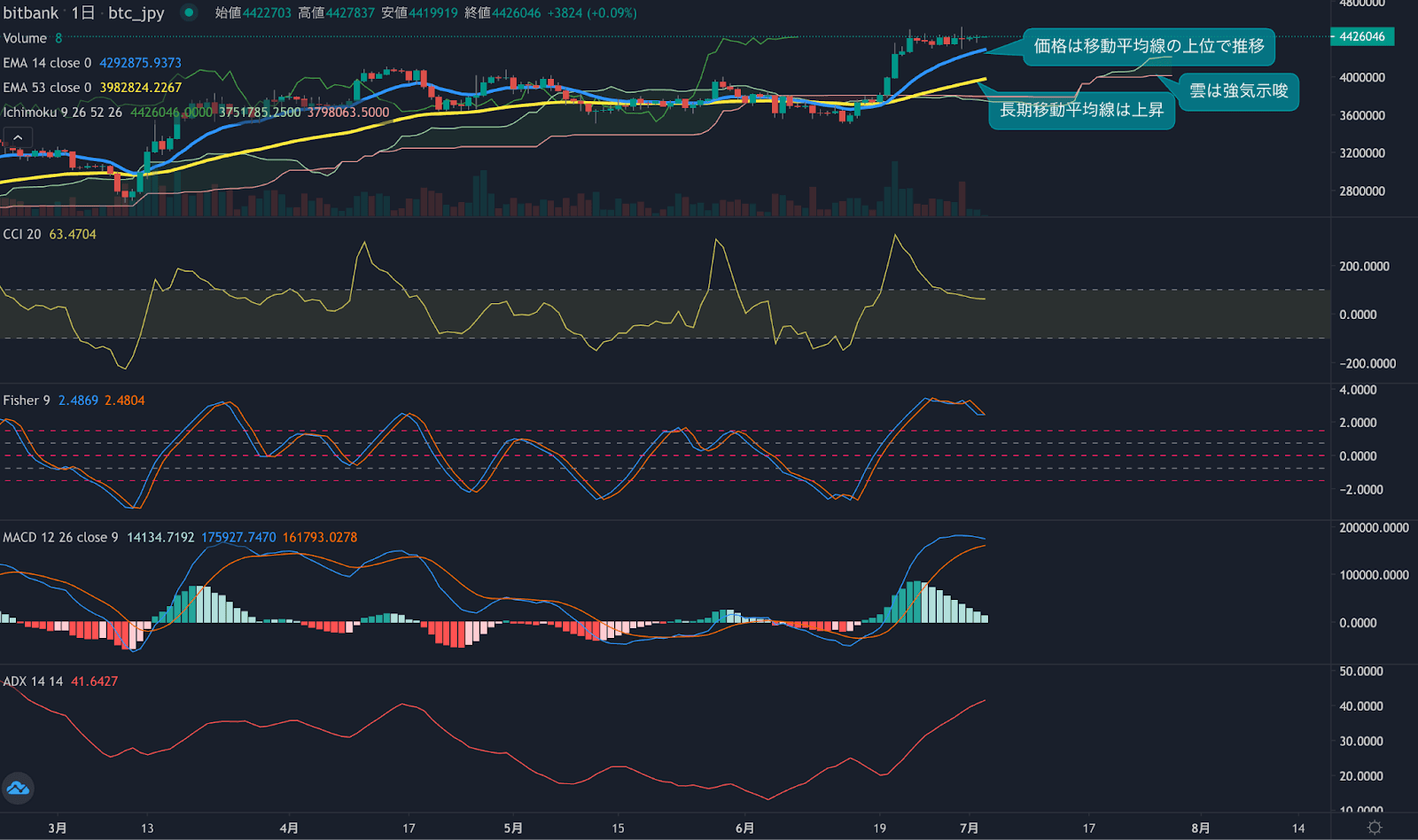This screenshot has height=840, width=1418.
Task: Click the btc_jpy symbol label
Action: pos(136,12)
